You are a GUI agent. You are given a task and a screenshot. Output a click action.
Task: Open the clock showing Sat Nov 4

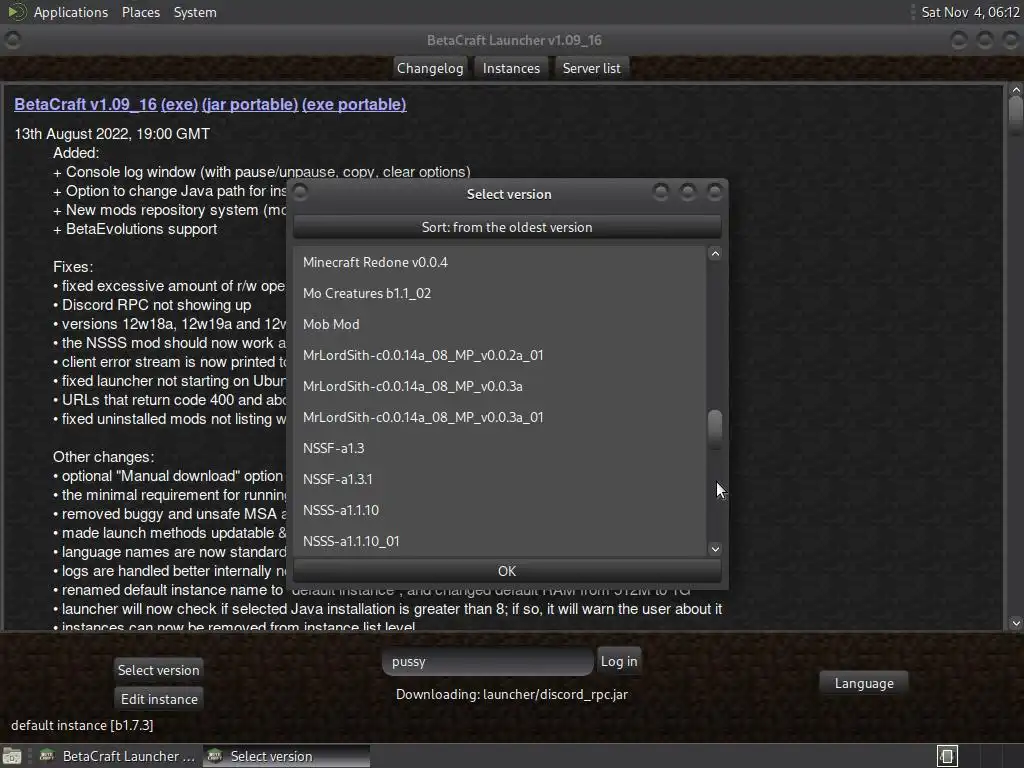tap(970, 12)
